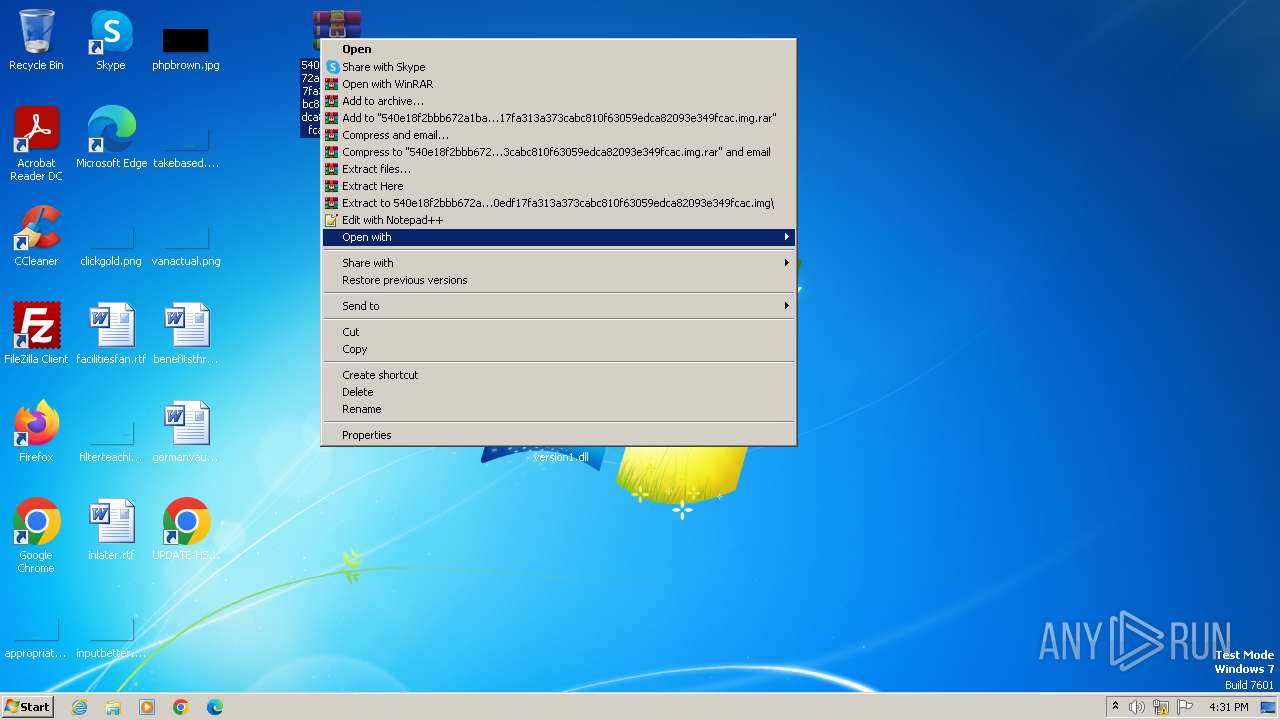Choose Edit with Notepad++
1280x720 pixels.
(x=558, y=220)
